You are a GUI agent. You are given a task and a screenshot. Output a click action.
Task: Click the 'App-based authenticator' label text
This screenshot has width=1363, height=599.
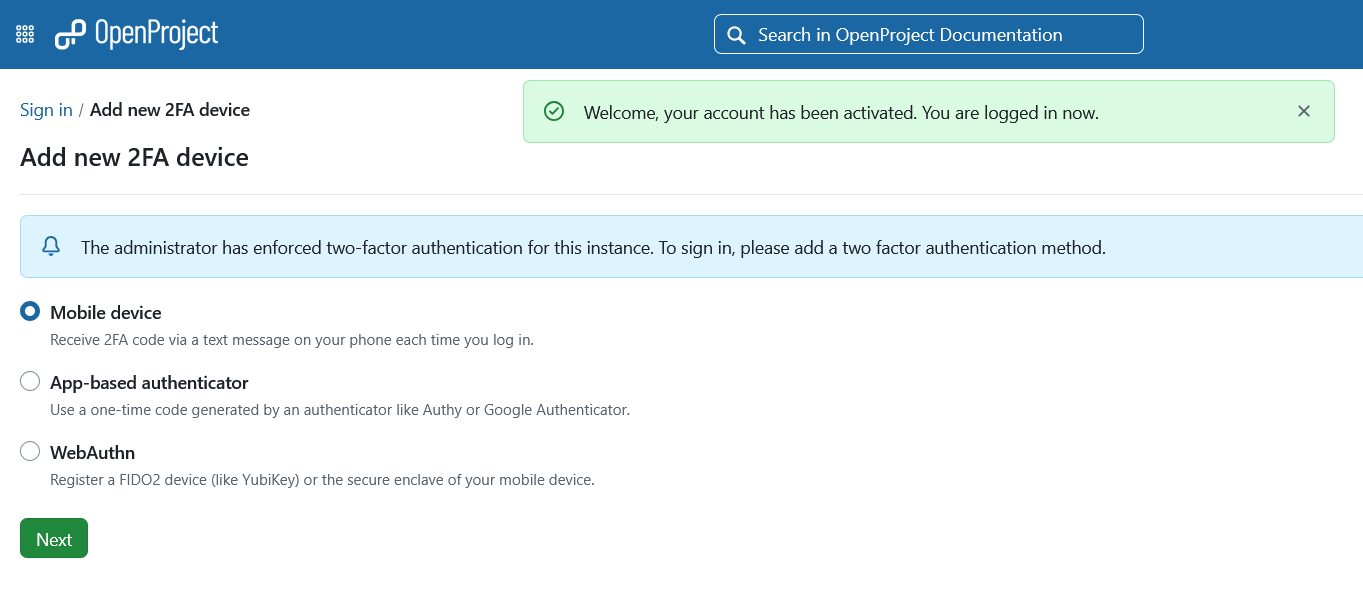149,383
